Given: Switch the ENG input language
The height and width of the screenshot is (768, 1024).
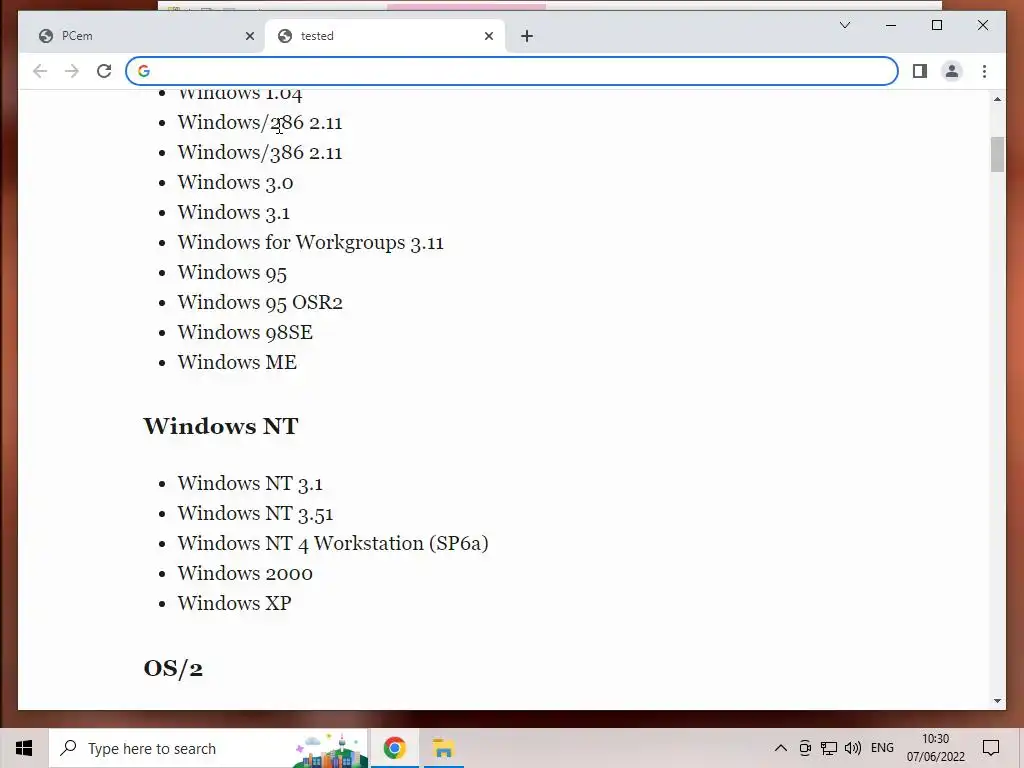Looking at the screenshot, I should click(x=882, y=748).
